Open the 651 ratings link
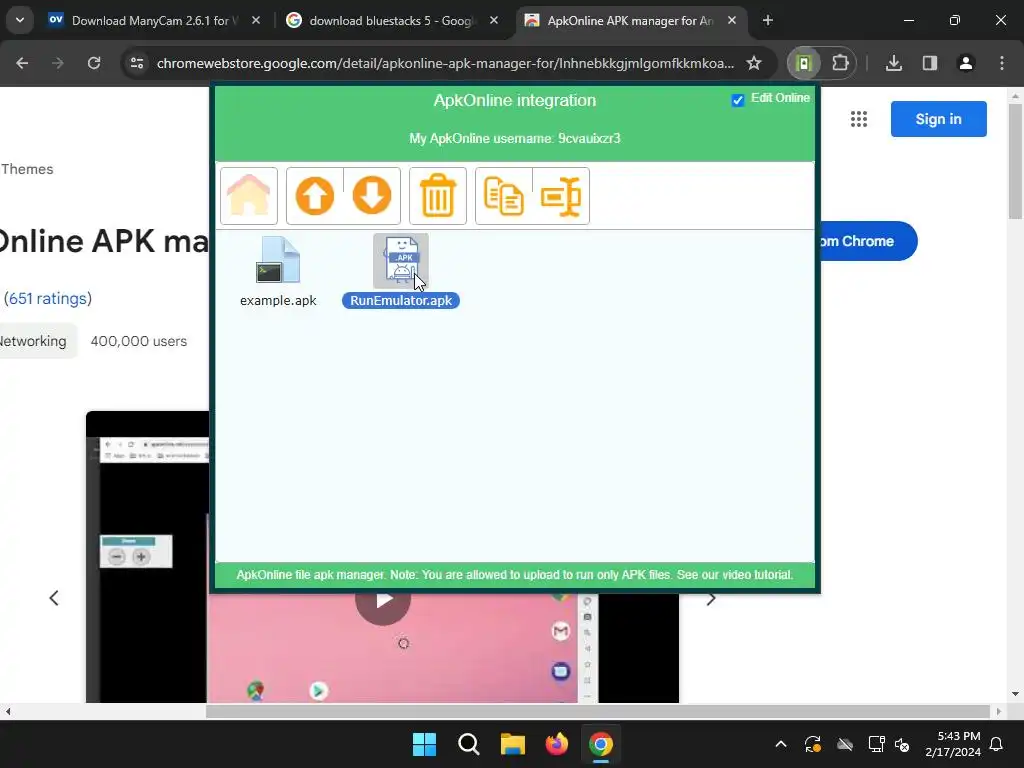This screenshot has height=768, width=1024. (48, 298)
